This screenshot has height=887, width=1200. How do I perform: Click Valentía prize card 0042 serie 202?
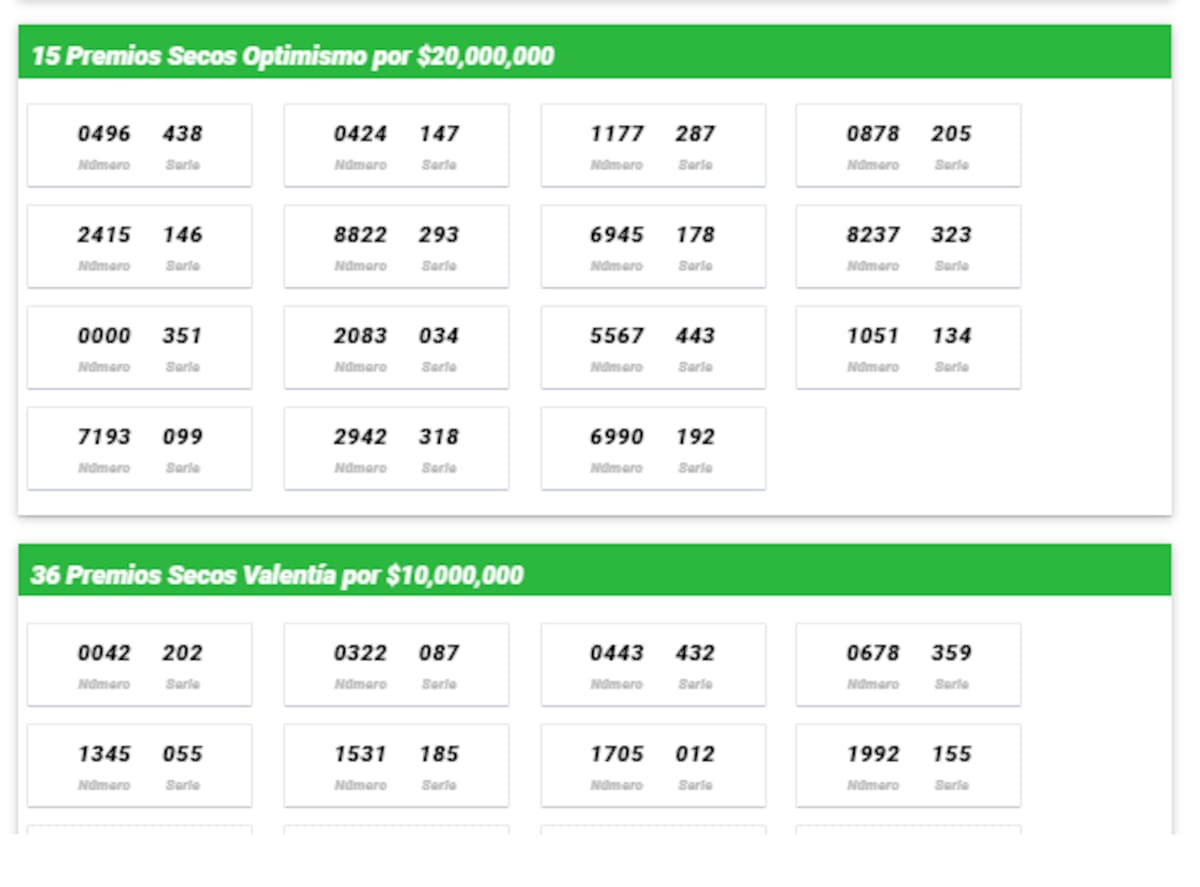point(140,665)
